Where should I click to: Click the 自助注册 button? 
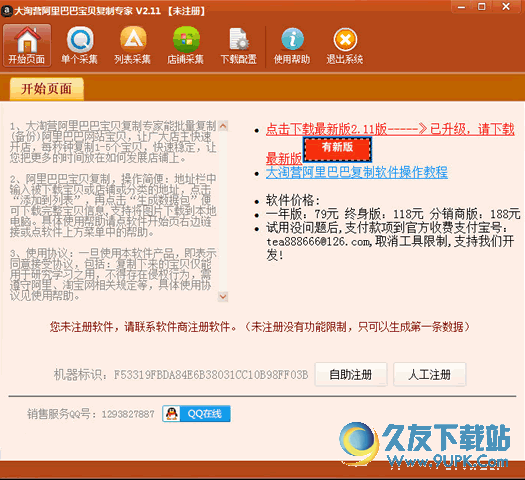pos(351,375)
